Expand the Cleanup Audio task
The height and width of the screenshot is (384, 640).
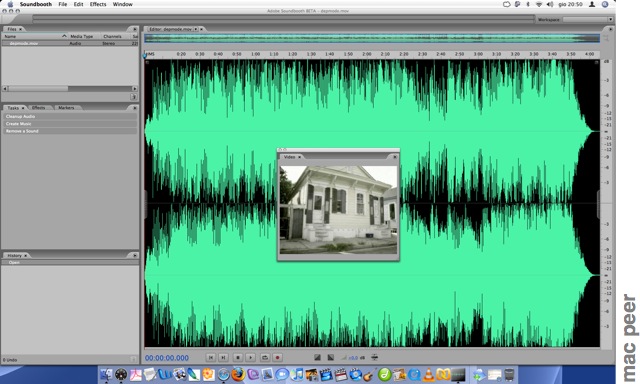(70, 116)
